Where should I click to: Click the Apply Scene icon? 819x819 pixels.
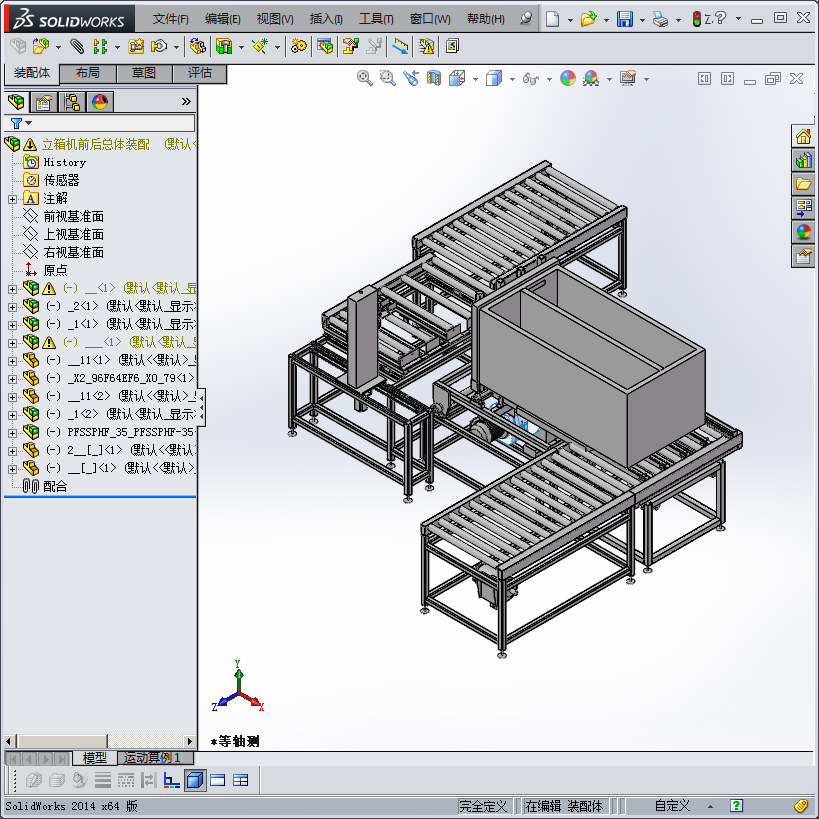pyautogui.click(x=591, y=78)
